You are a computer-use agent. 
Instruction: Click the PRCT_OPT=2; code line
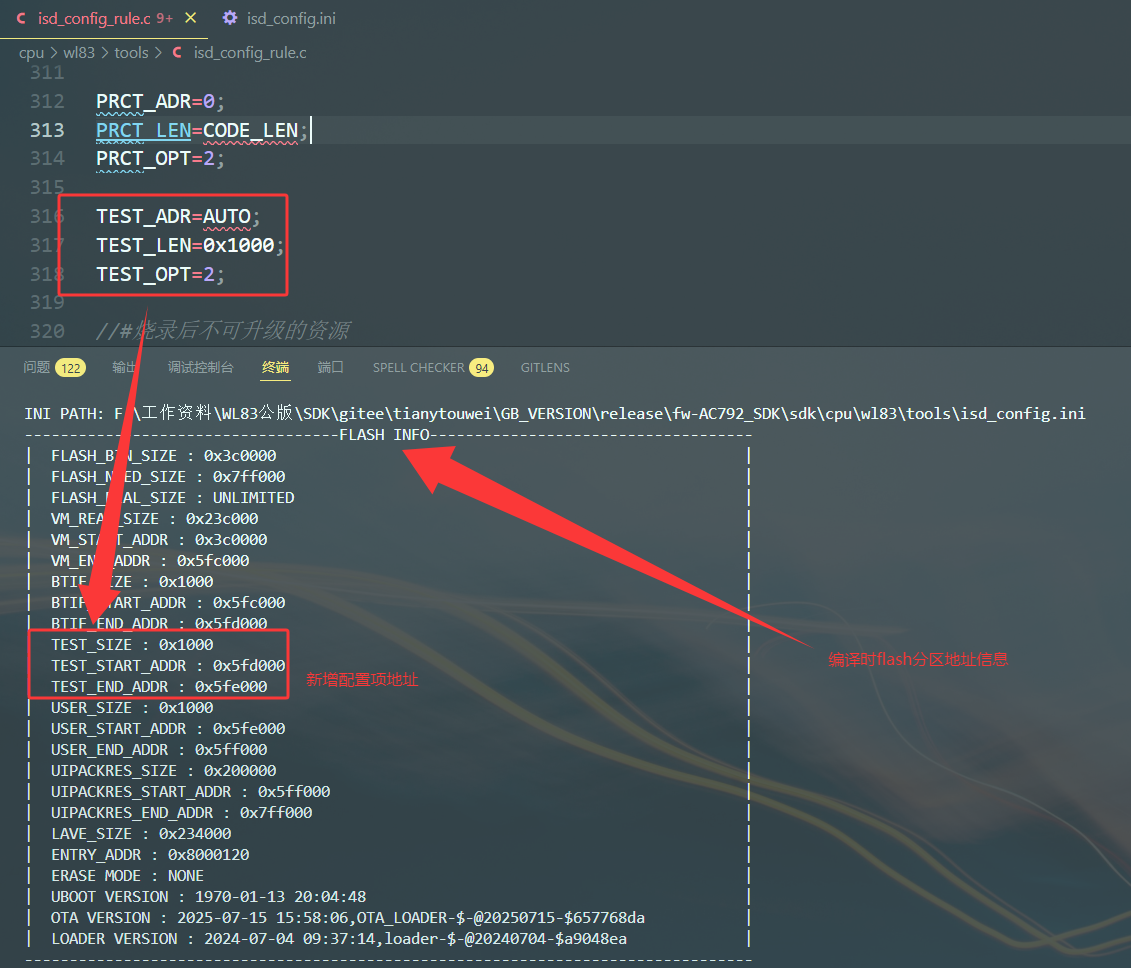tap(160, 158)
